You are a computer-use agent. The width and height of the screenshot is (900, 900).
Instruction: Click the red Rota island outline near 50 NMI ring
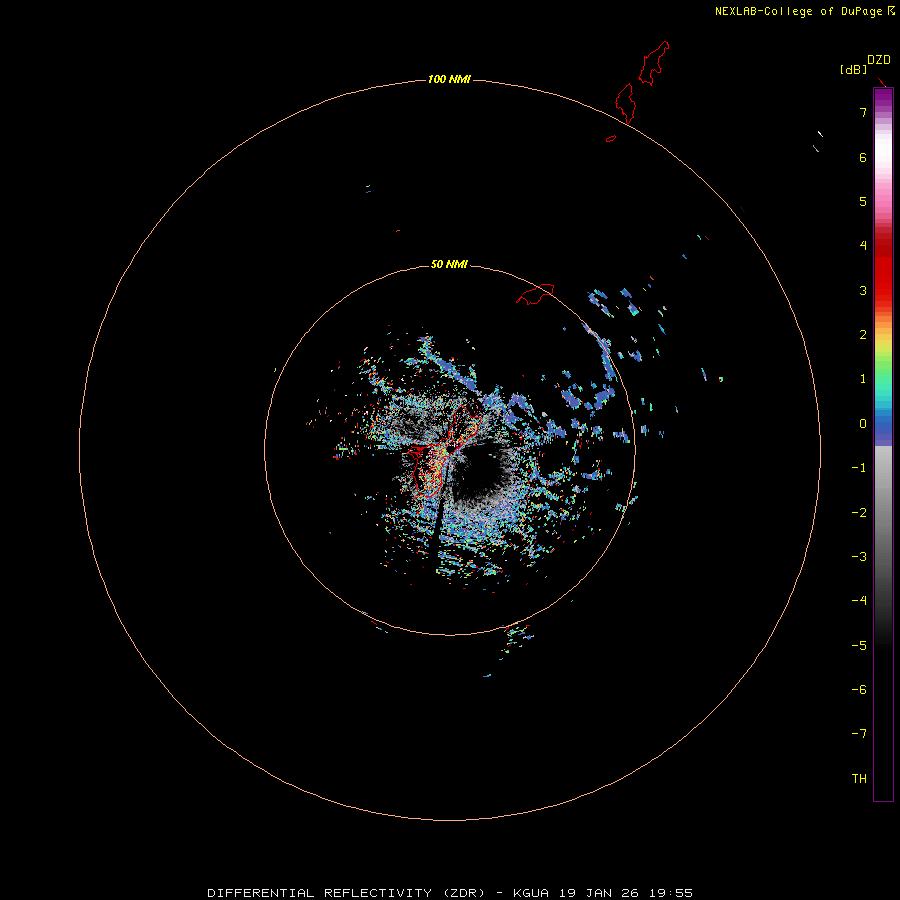pos(535,294)
